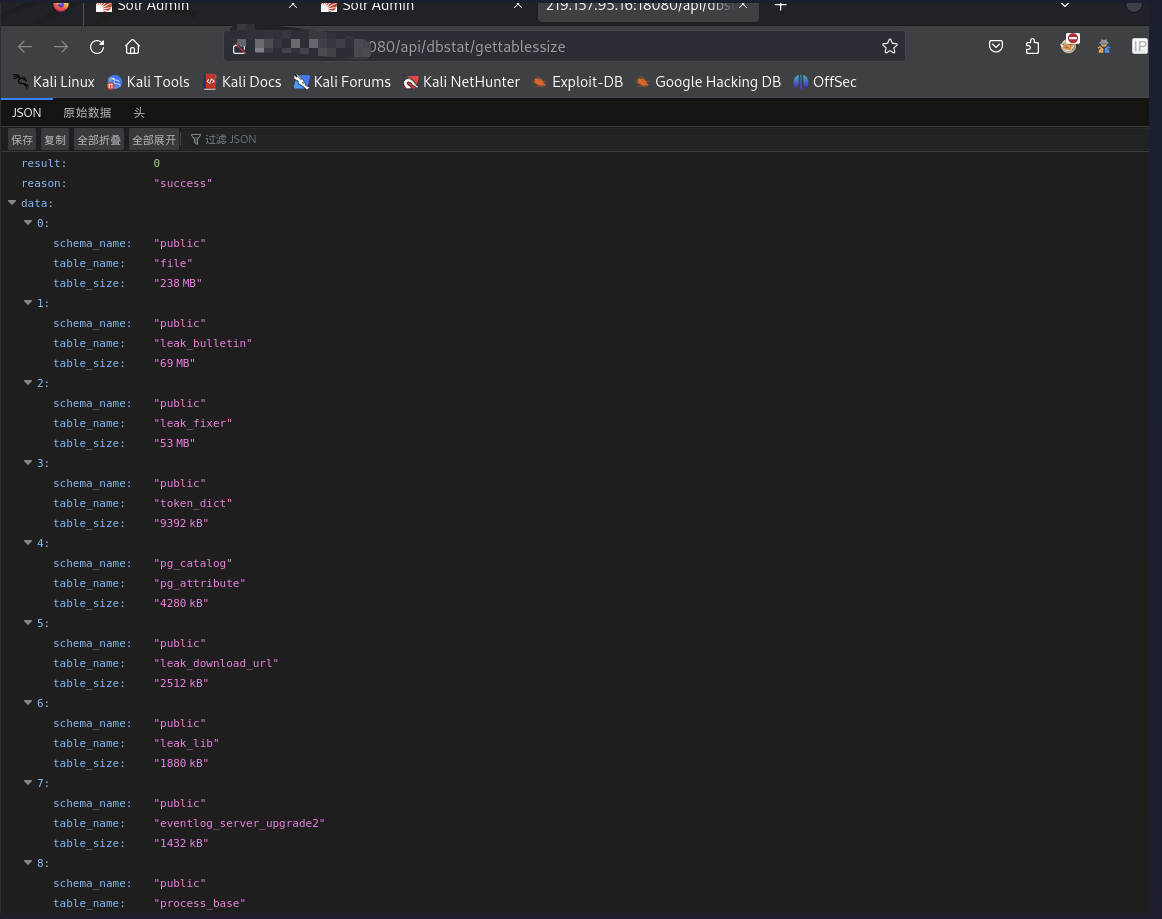Image resolution: width=1162 pixels, height=919 pixels.
Task: Select the result value 0
Action: [x=156, y=163]
